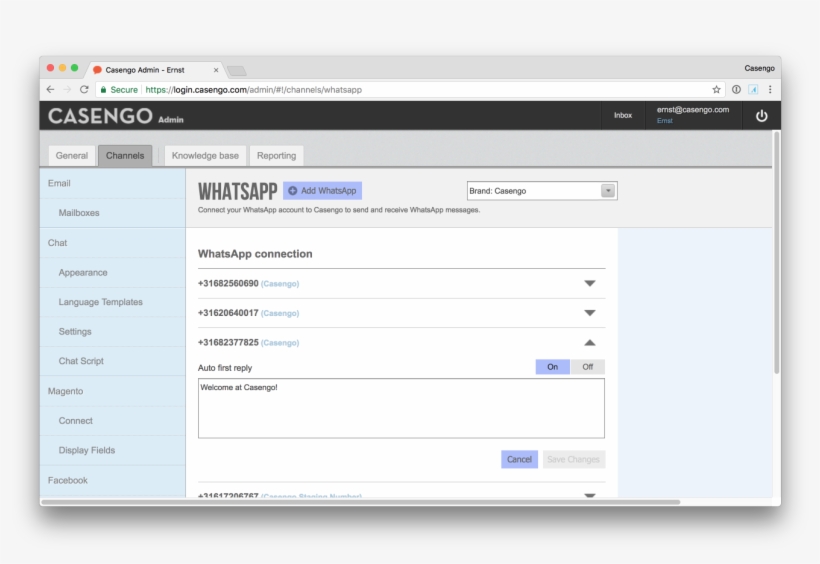Switch to the General tab
This screenshot has height=564, width=820.
[72, 155]
